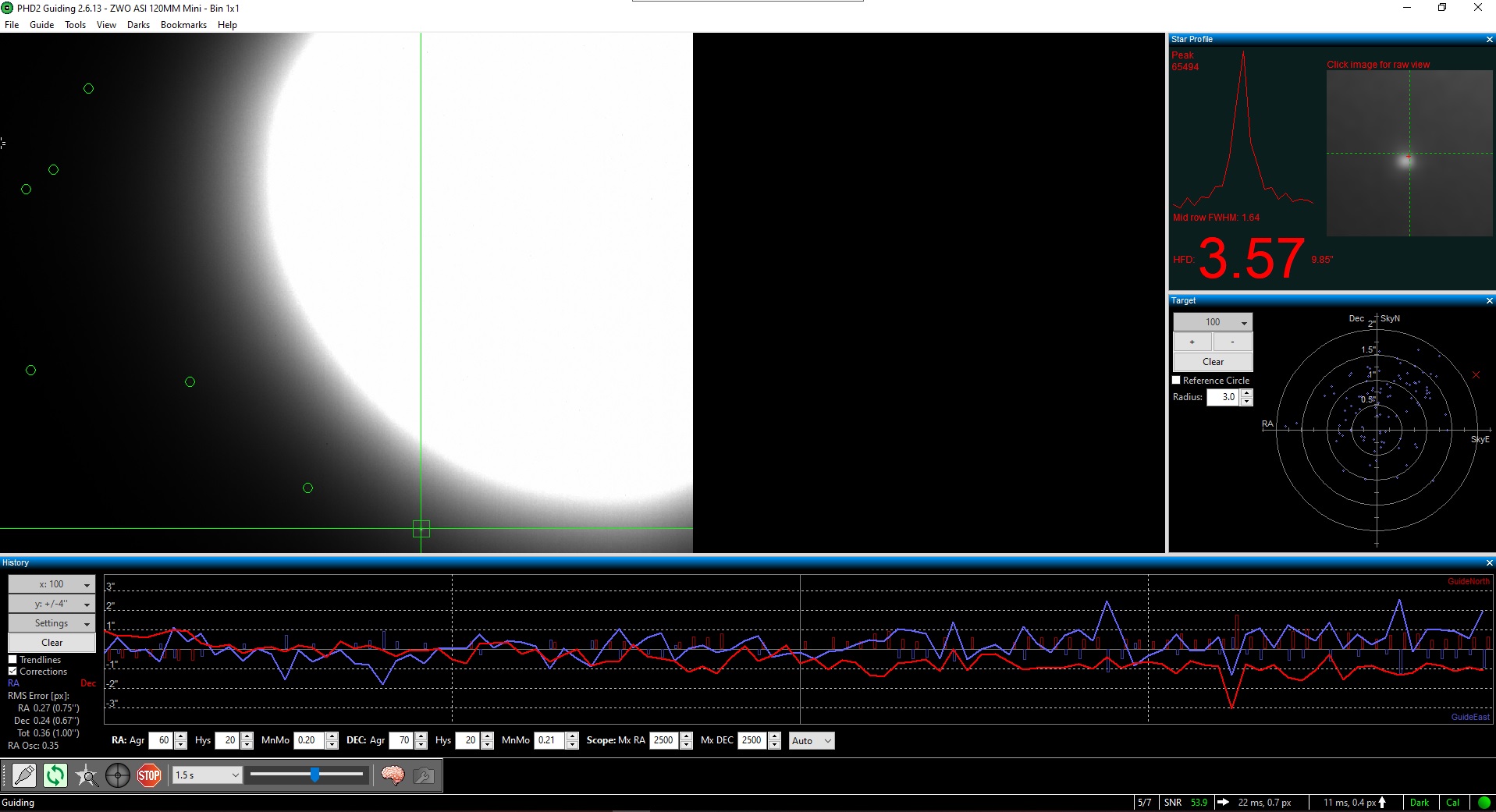Click the crosshair begin guiding icon
The width and height of the screenshot is (1496, 812).
[118, 775]
